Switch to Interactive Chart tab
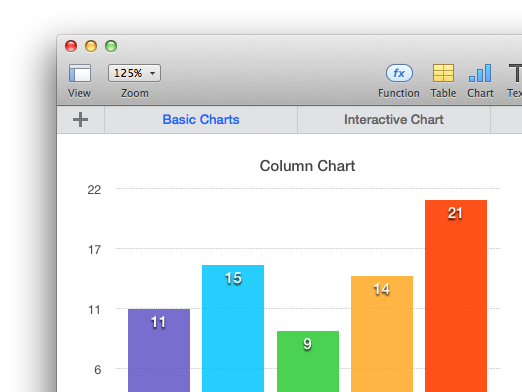This screenshot has height=392, width=522. pyautogui.click(x=394, y=120)
